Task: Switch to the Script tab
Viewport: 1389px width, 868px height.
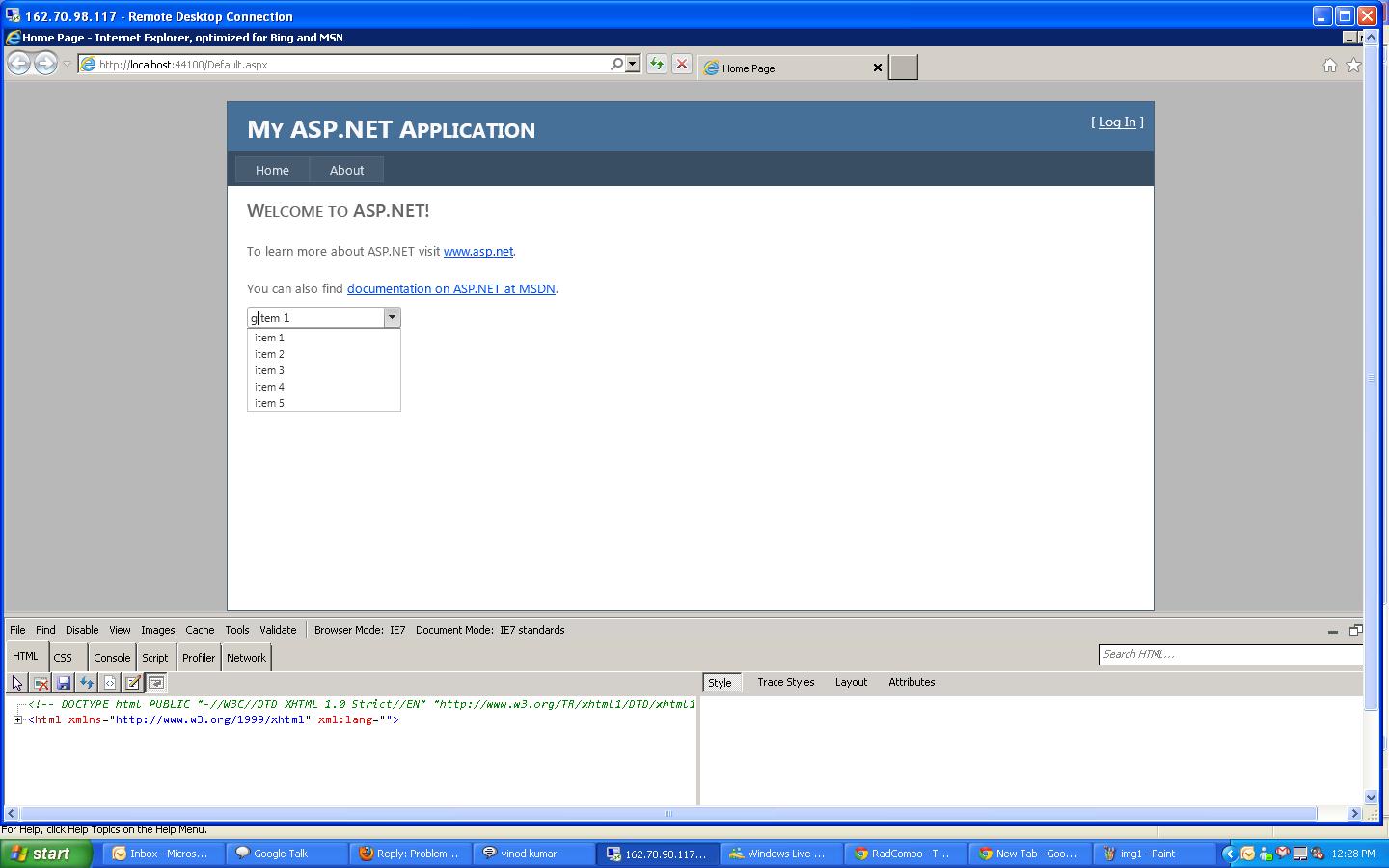Action: pyautogui.click(x=155, y=658)
